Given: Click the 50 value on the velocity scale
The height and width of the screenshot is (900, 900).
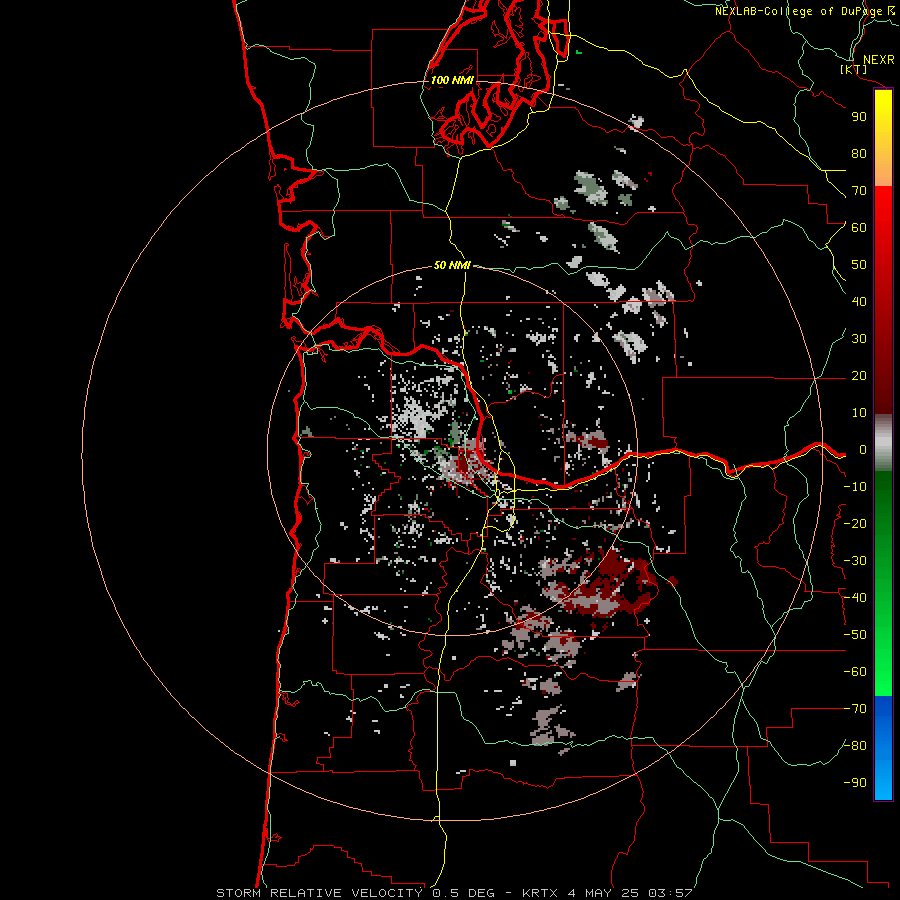Looking at the screenshot, I should [859, 265].
